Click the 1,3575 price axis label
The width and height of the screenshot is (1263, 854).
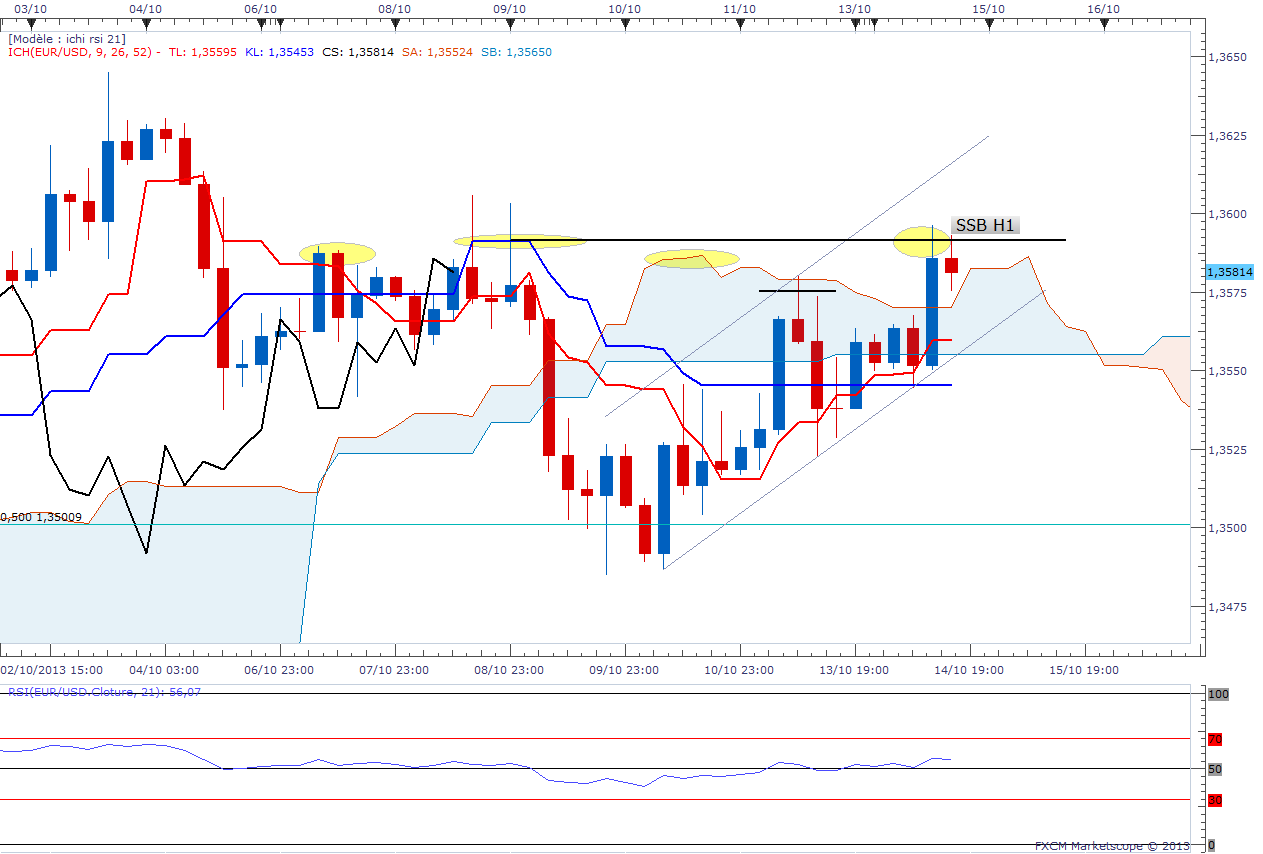pyautogui.click(x=1227, y=293)
